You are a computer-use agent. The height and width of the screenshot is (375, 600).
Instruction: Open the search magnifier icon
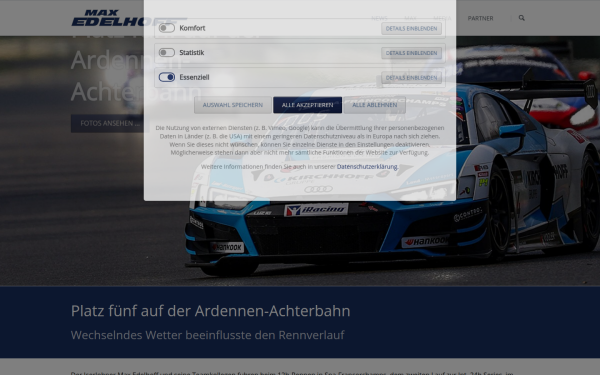coord(522,18)
